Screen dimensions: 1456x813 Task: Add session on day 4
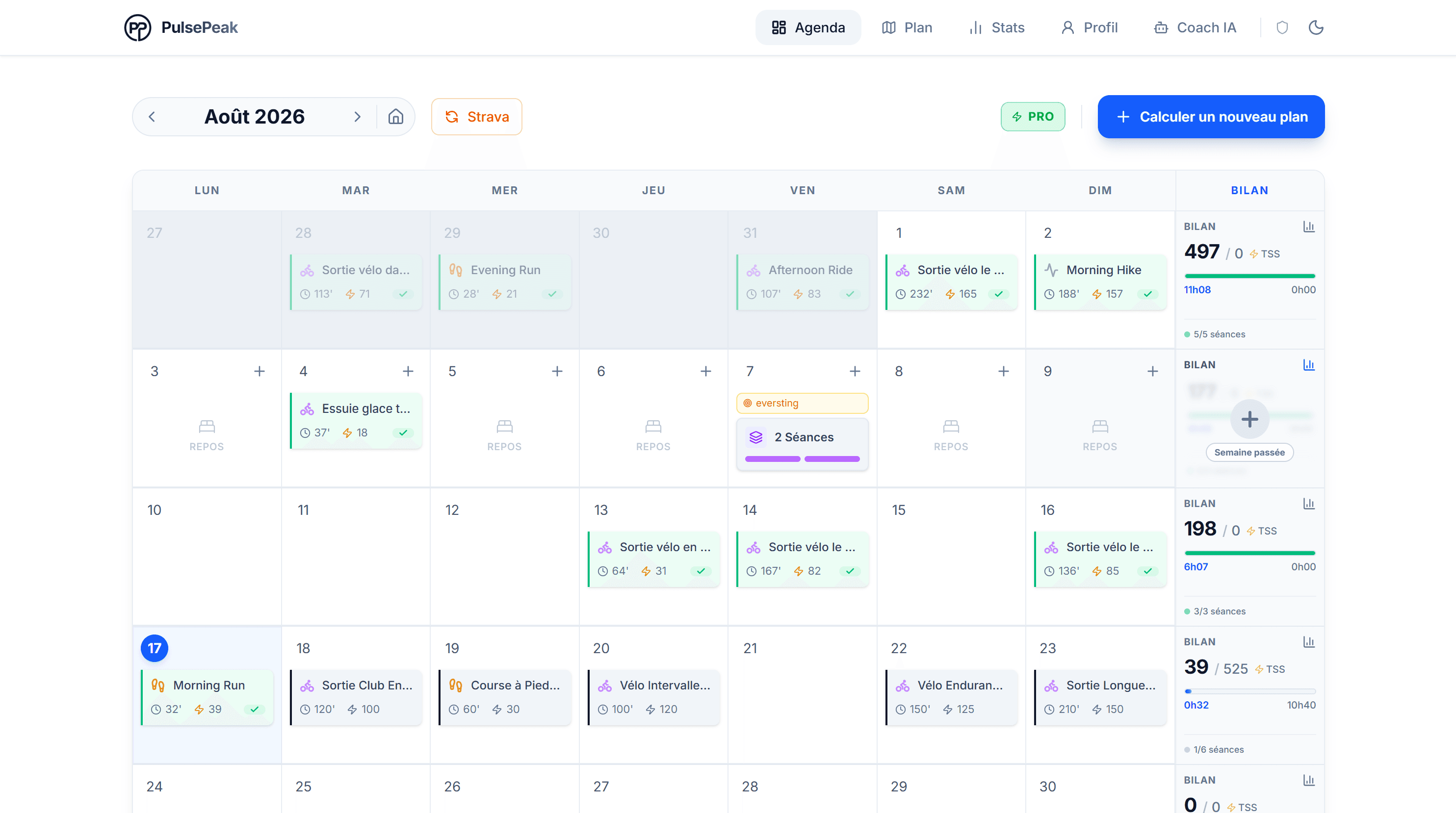coord(408,371)
